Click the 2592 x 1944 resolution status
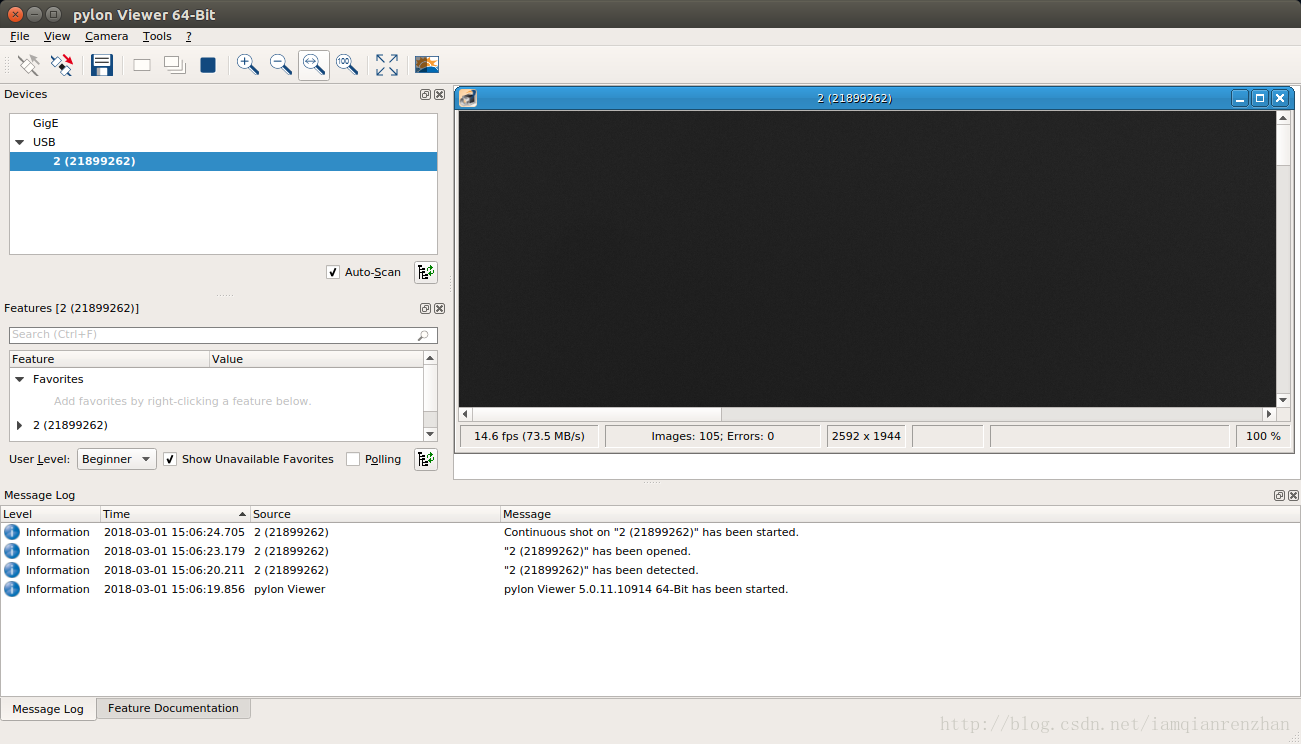This screenshot has height=744, width=1301. pos(866,436)
